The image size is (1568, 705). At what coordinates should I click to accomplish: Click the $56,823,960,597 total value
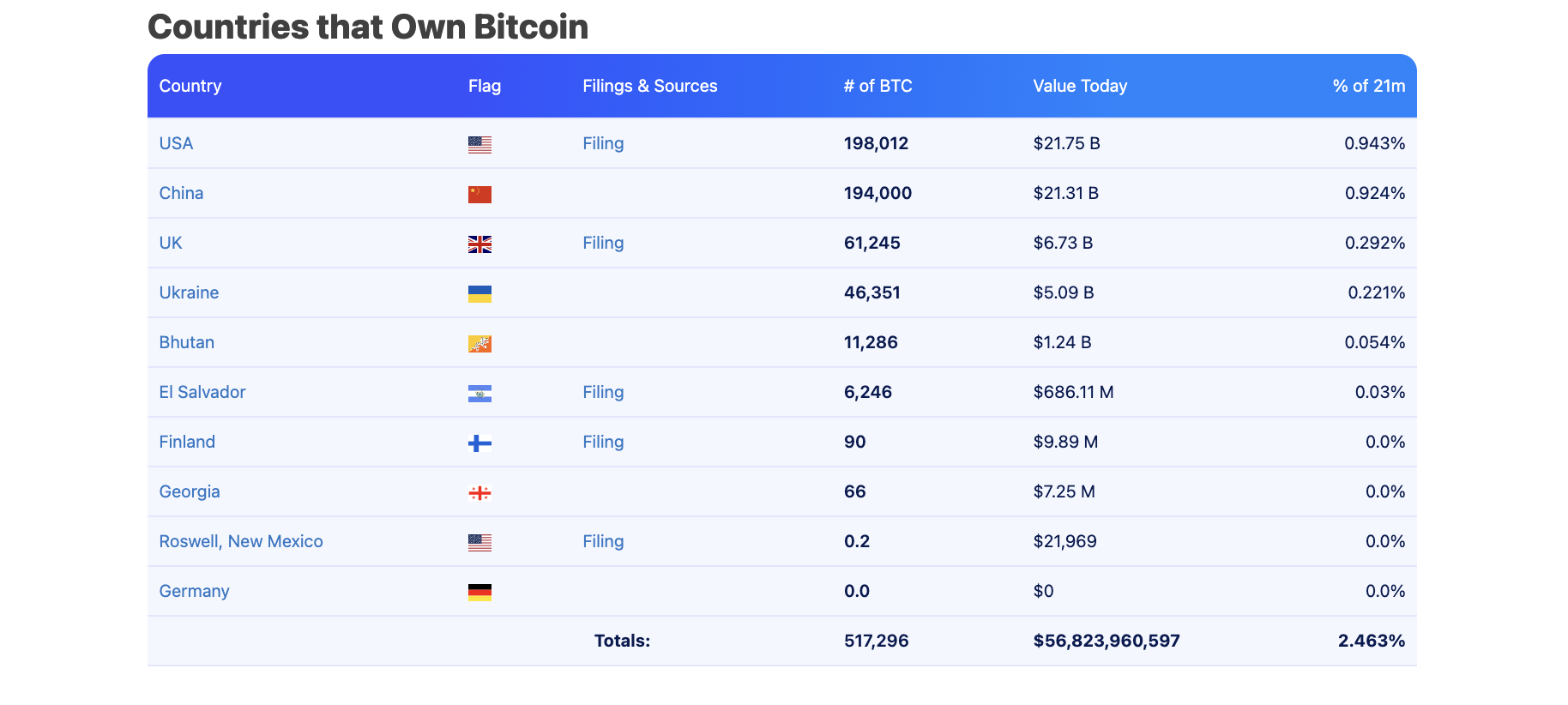tap(1107, 641)
